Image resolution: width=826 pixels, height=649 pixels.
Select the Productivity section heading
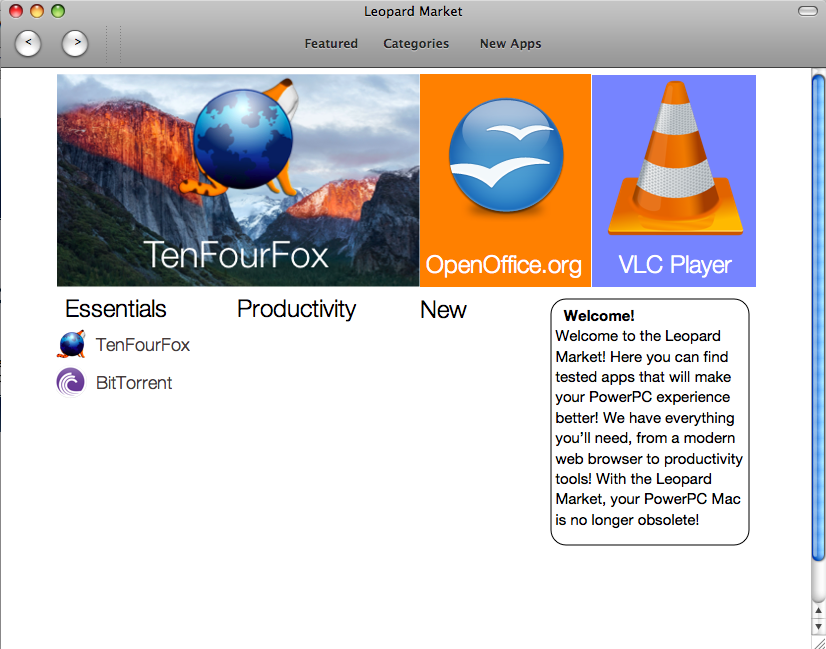click(x=297, y=309)
